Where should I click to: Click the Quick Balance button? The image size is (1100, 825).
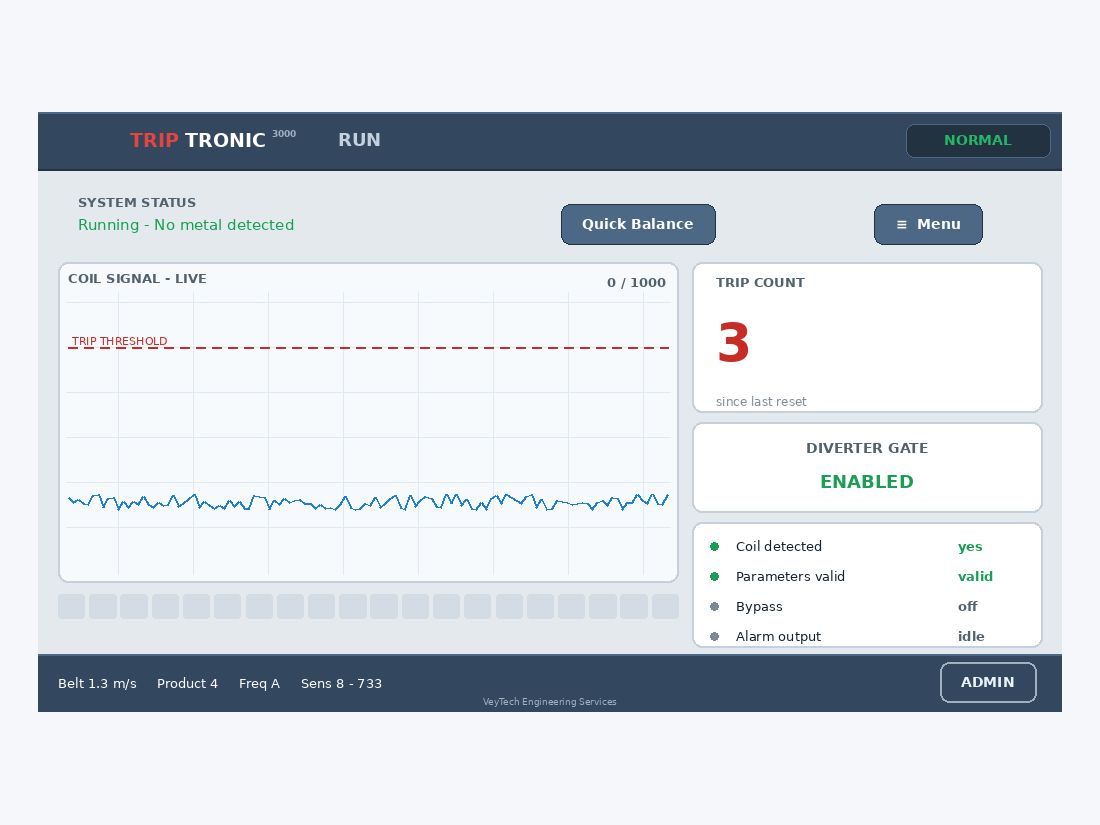pos(638,224)
